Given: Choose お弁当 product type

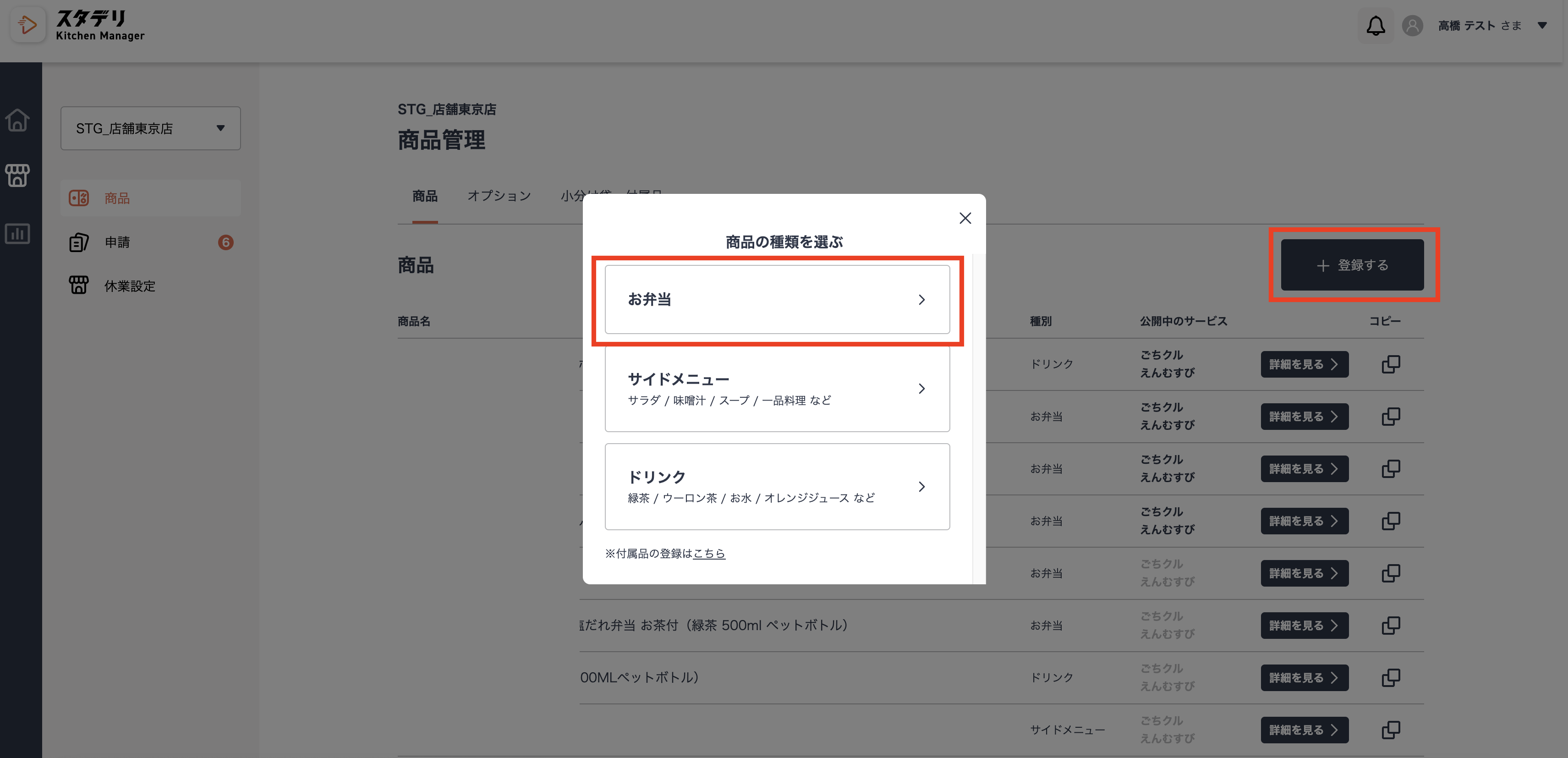Looking at the screenshot, I should (777, 299).
